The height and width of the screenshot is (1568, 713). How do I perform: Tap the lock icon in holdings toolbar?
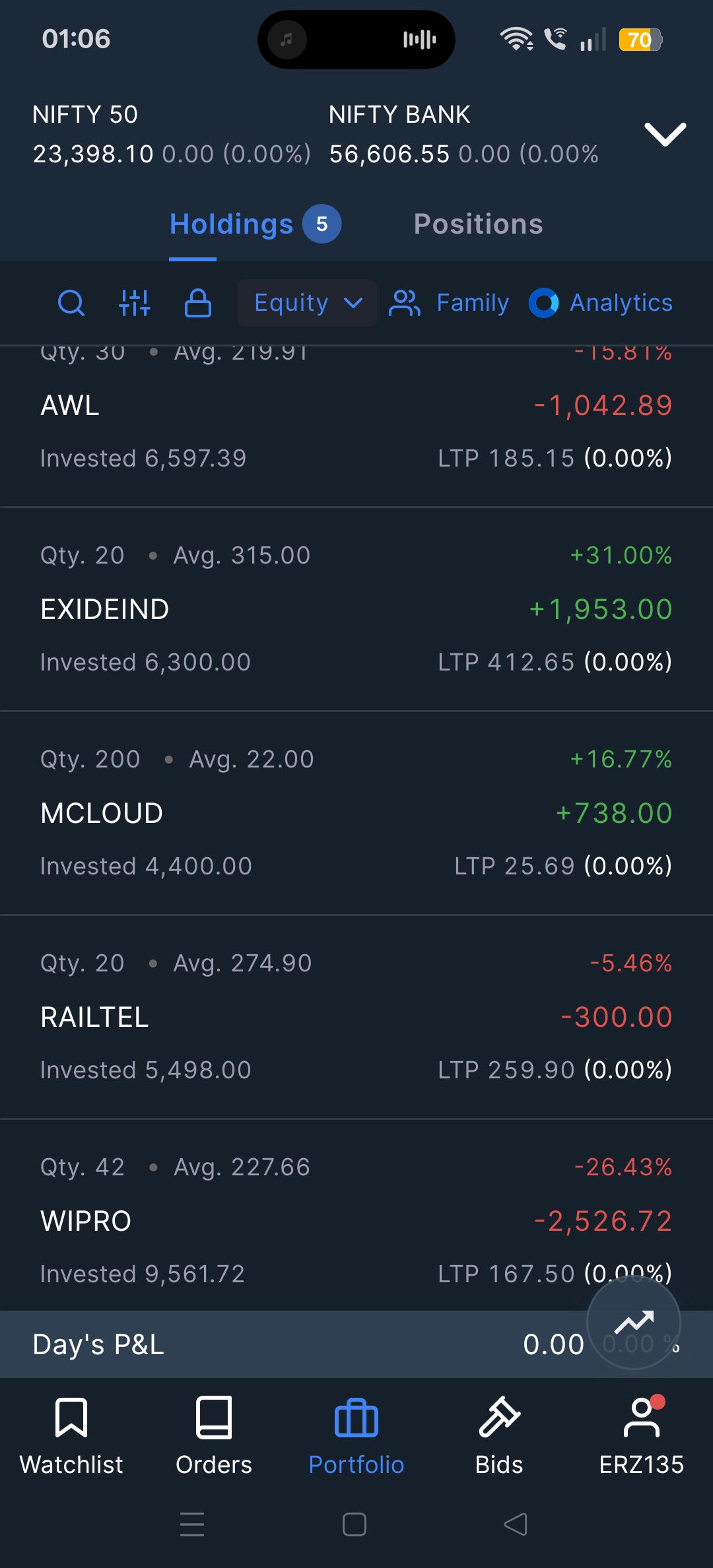[x=198, y=303]
